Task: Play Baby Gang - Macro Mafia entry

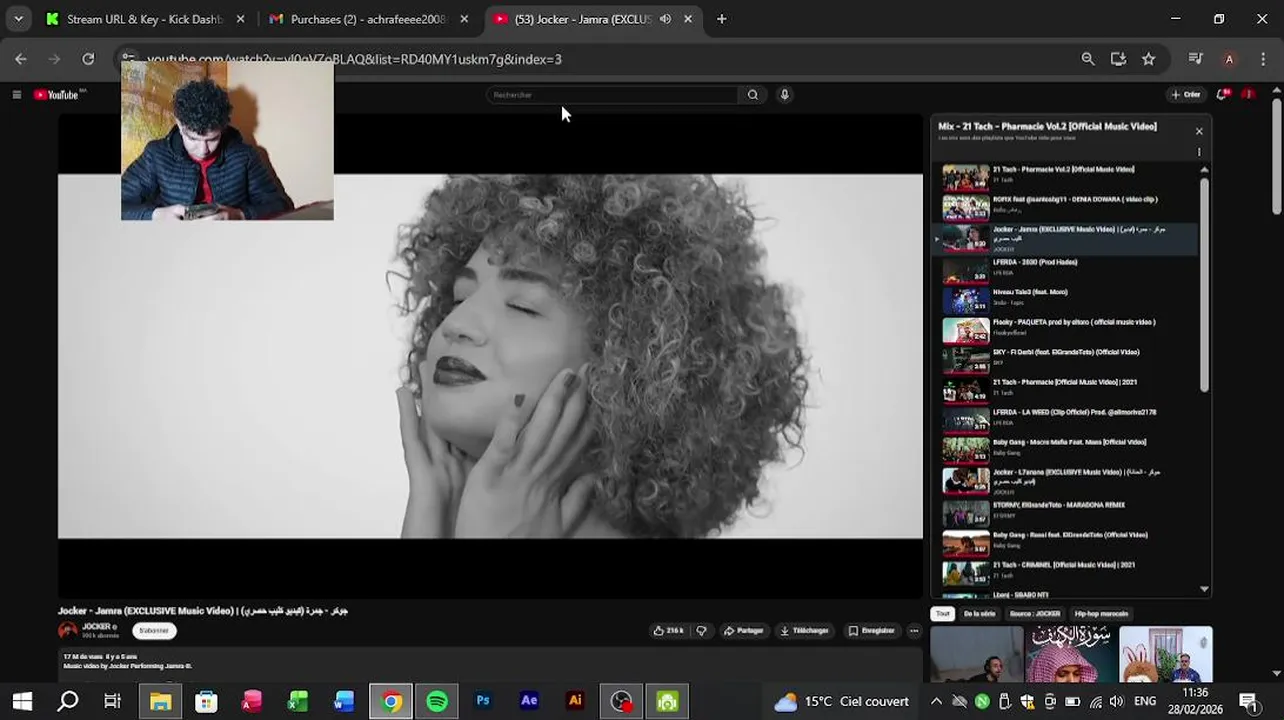Action: (1065, 449)
